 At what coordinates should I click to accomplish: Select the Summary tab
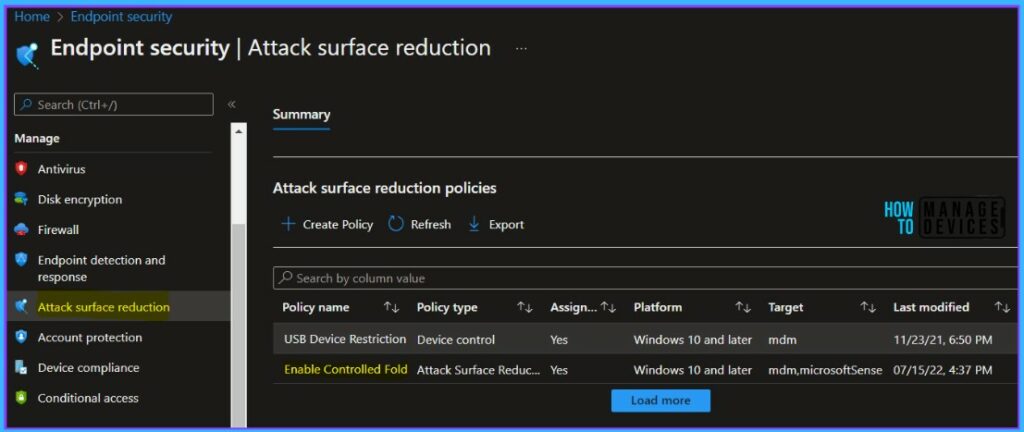(x=301, y=115)
